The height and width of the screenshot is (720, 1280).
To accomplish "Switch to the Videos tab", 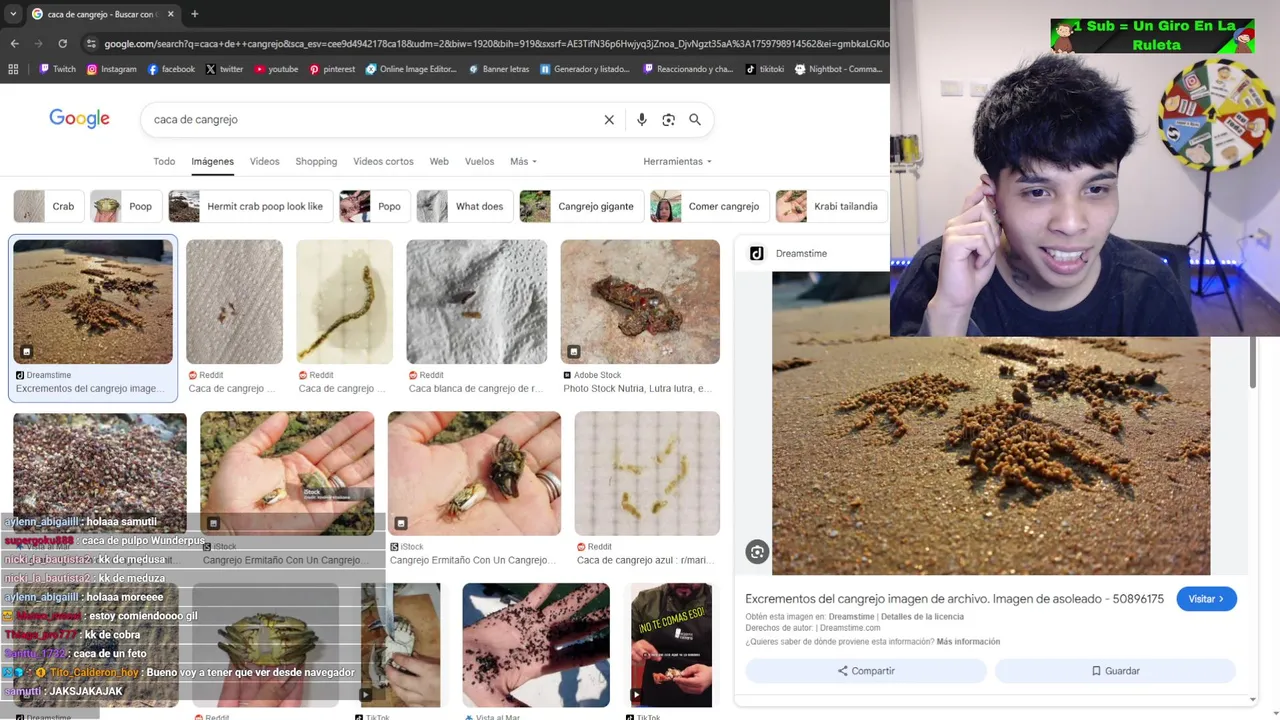I will 265,161.
